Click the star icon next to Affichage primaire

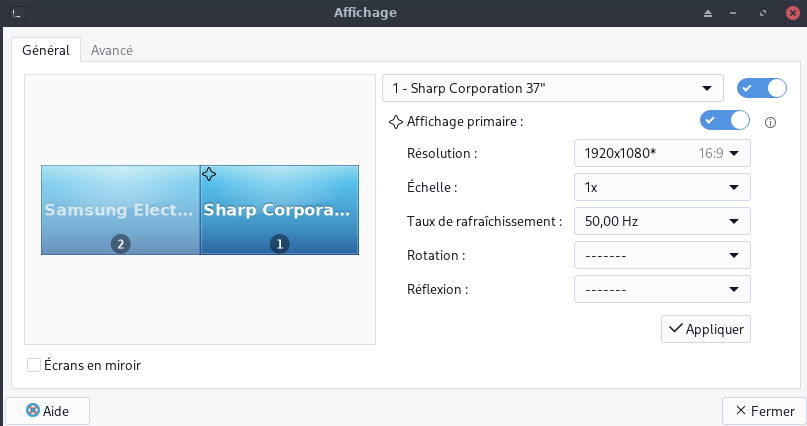point(395,121)
